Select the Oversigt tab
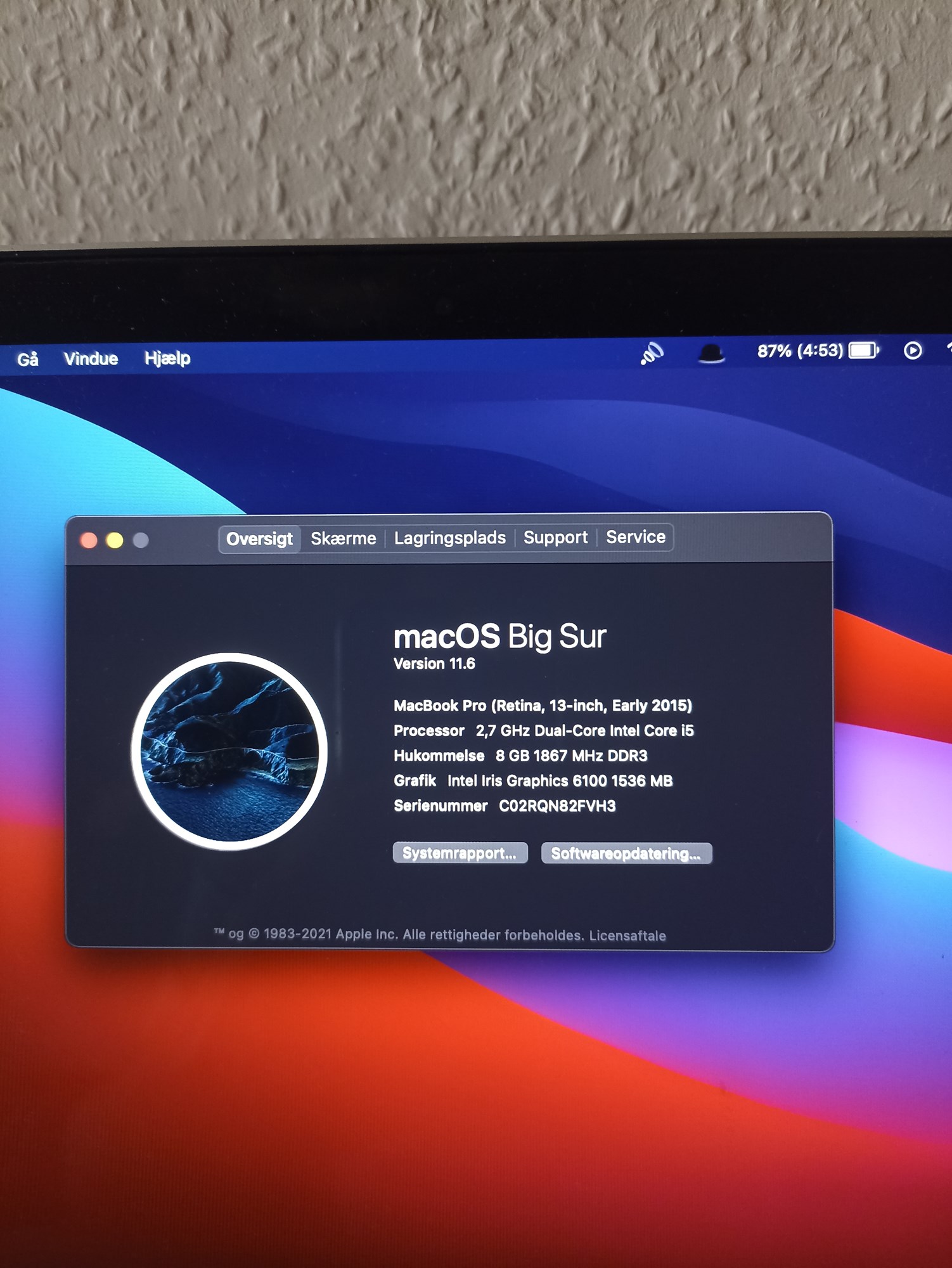Viewport: 952px width, 1268px height. [x=259, y=539]
